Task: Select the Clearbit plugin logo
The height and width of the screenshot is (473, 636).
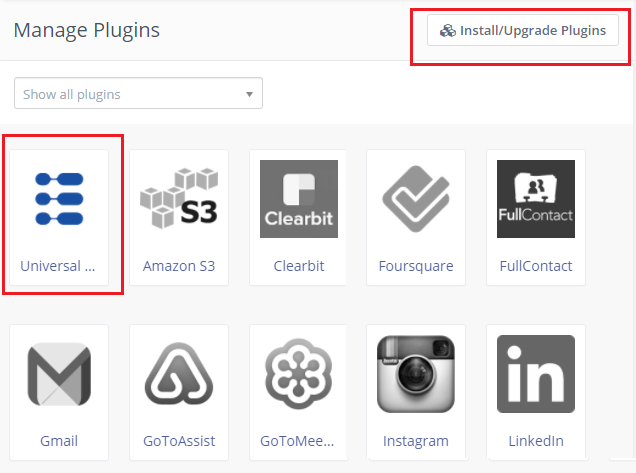Action: pos(298,199)
